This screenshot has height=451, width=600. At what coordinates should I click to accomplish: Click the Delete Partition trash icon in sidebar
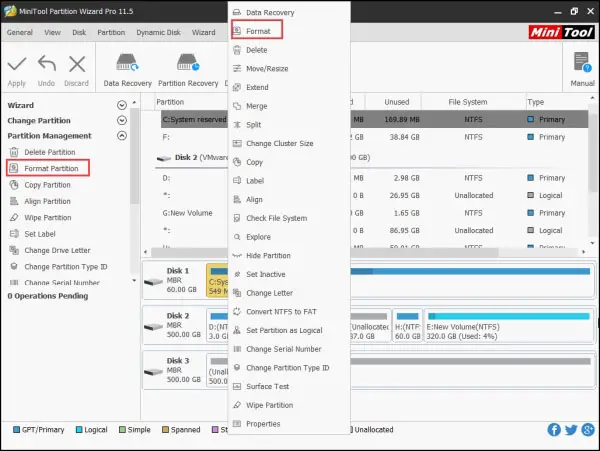pyautogui.click(x=14, y=152)
